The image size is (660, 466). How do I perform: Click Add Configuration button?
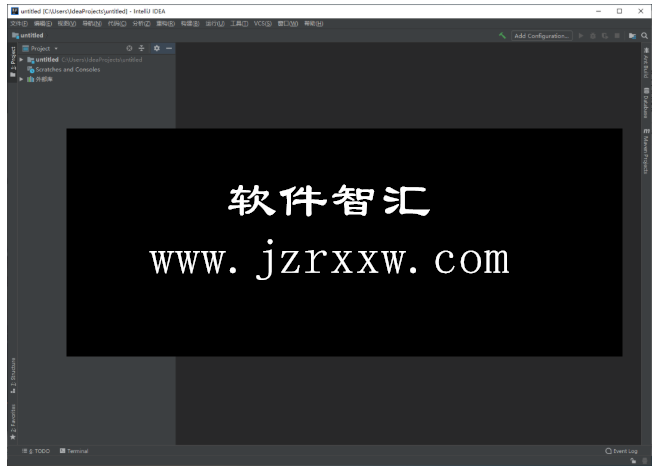tap(541, 36)
